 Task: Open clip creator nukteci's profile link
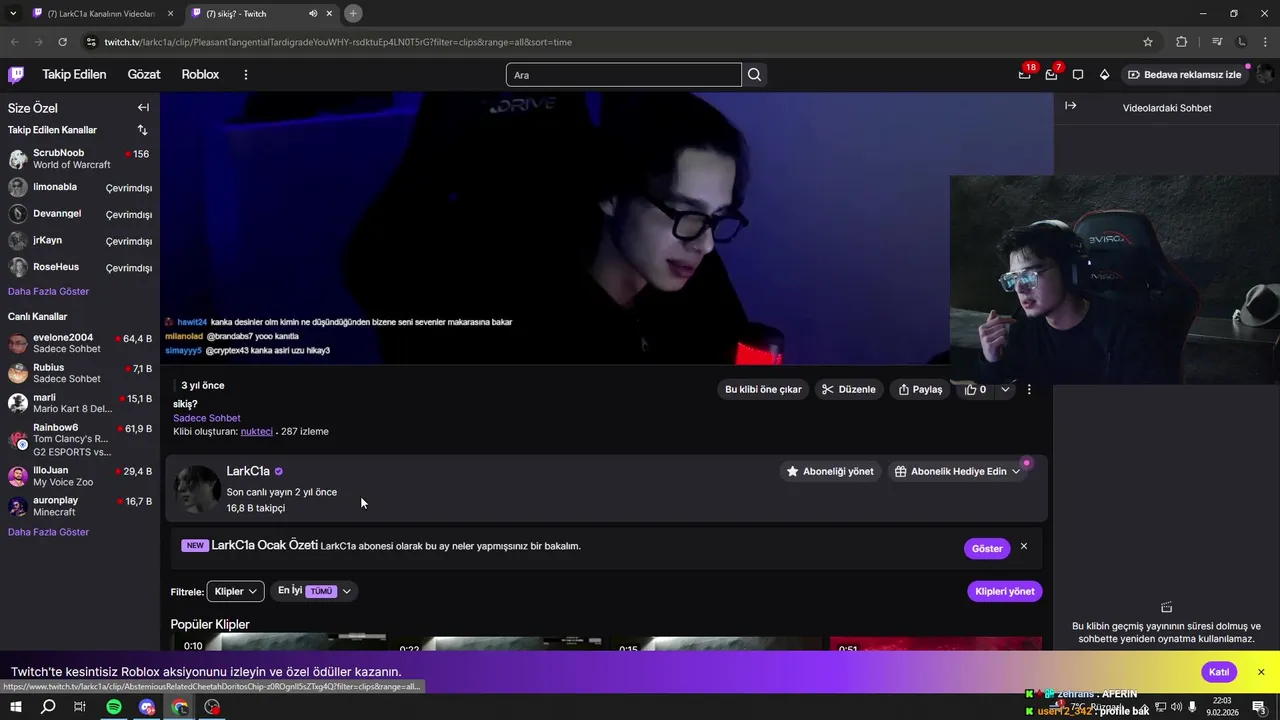coord(257,432)
